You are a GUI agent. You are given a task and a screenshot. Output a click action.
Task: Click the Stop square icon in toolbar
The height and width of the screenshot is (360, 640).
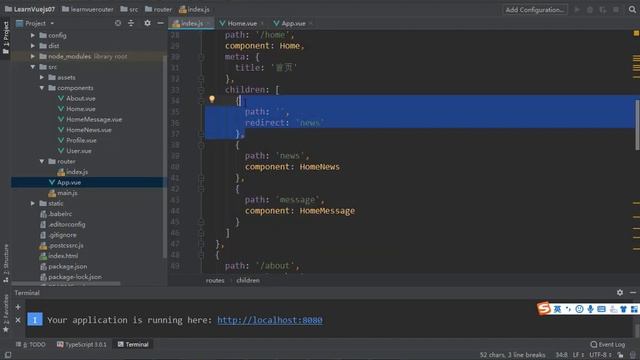click(616, 9)
